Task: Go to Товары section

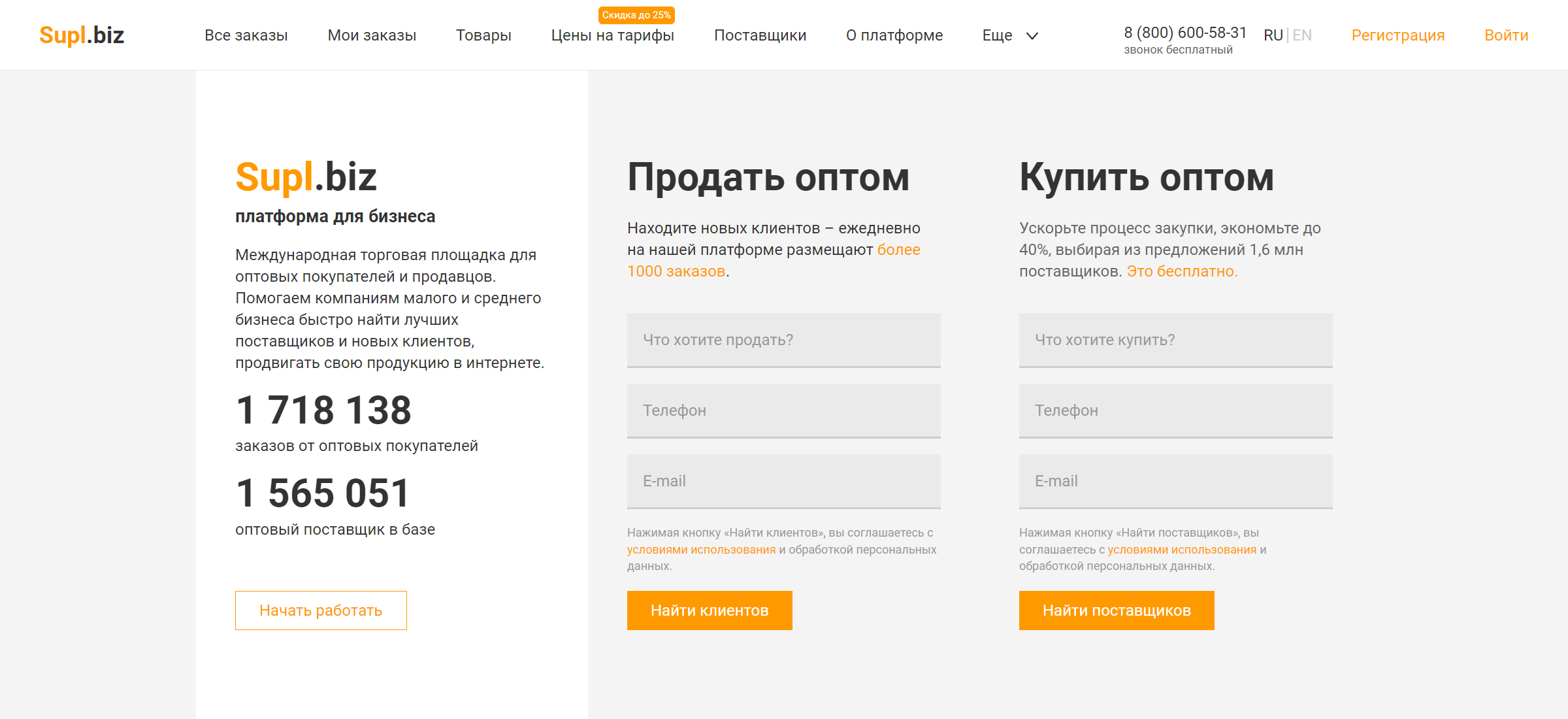Action: tap(483, 35)
